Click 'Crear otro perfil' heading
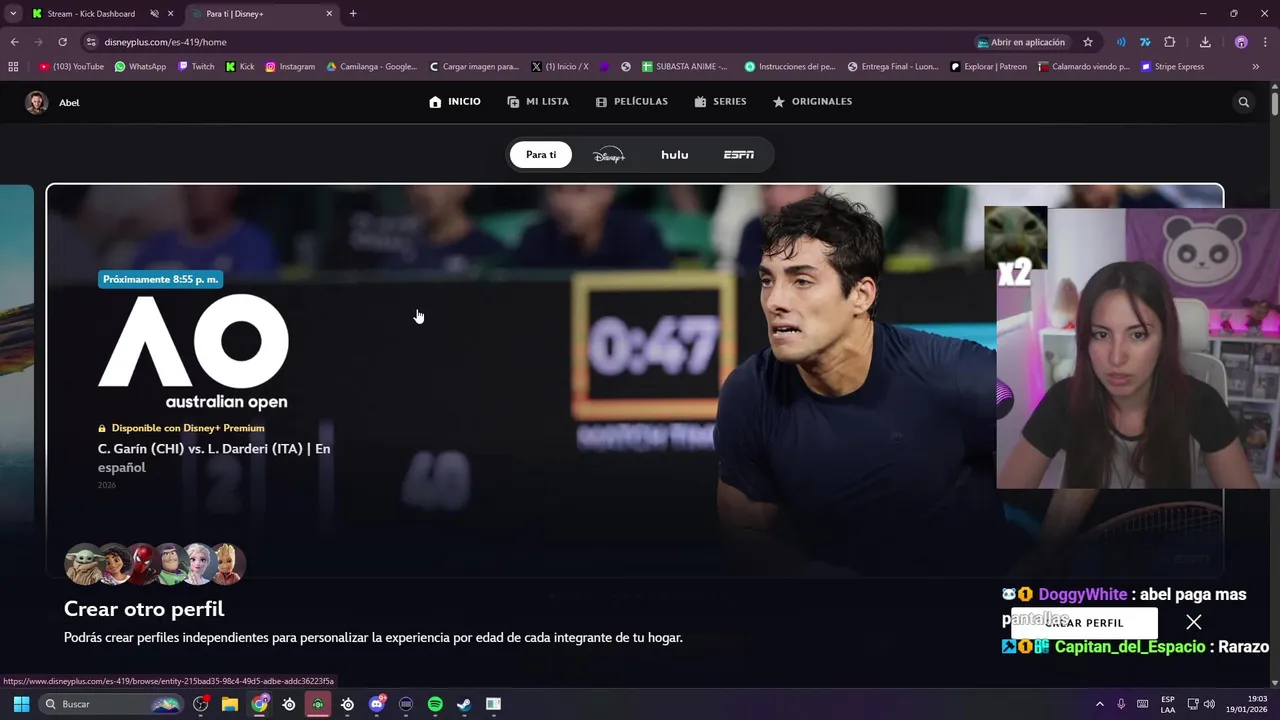The width and height of the screenshot is (1280, 720). (144, 609)
